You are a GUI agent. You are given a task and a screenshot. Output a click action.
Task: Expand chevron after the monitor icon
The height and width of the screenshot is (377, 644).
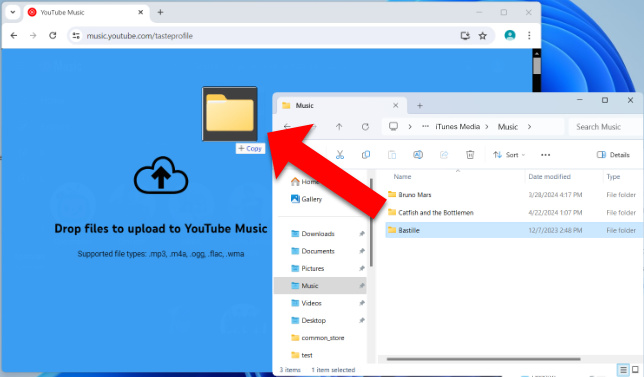pos(410,126)
